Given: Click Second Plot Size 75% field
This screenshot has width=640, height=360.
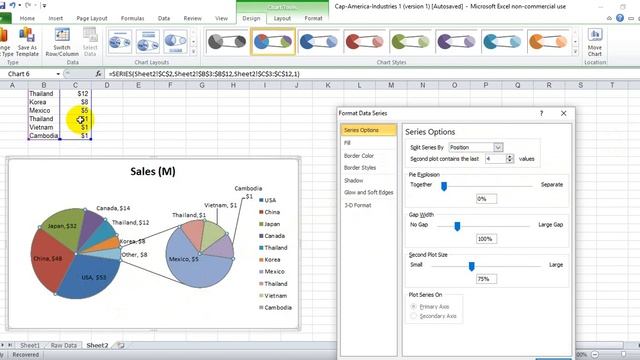Looking at the screenshot, I should tap(486, 279).
